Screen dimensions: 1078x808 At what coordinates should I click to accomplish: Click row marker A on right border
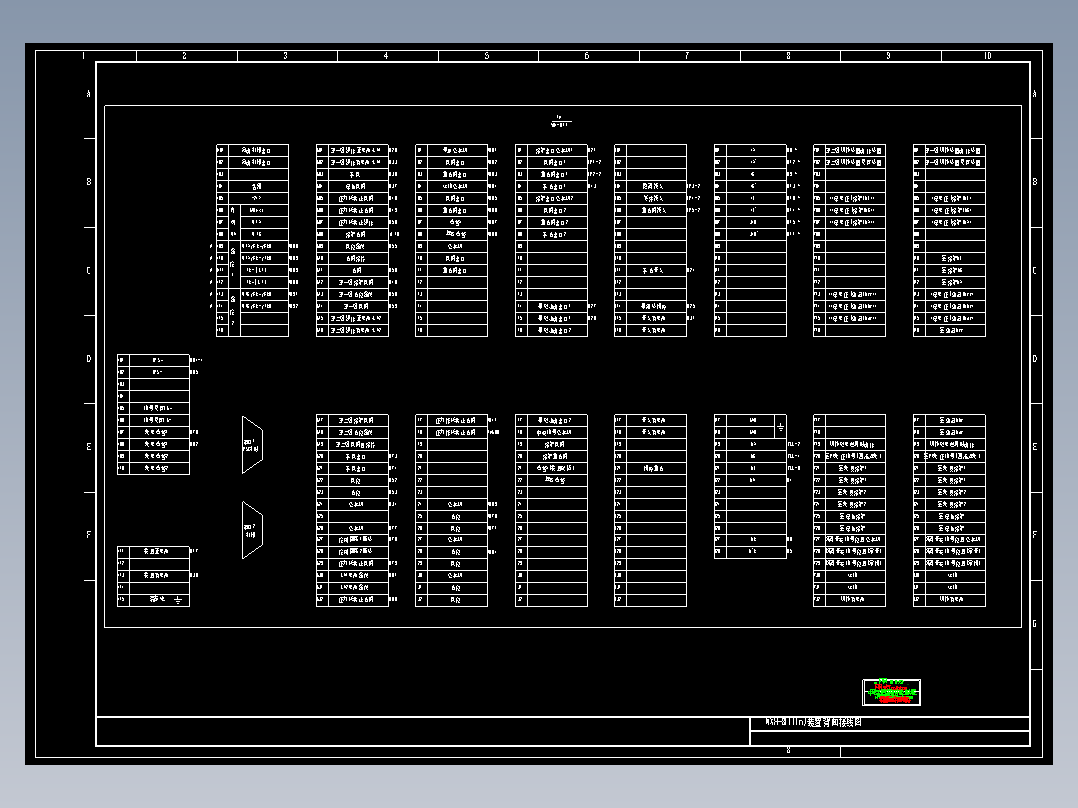(1035, 94)
